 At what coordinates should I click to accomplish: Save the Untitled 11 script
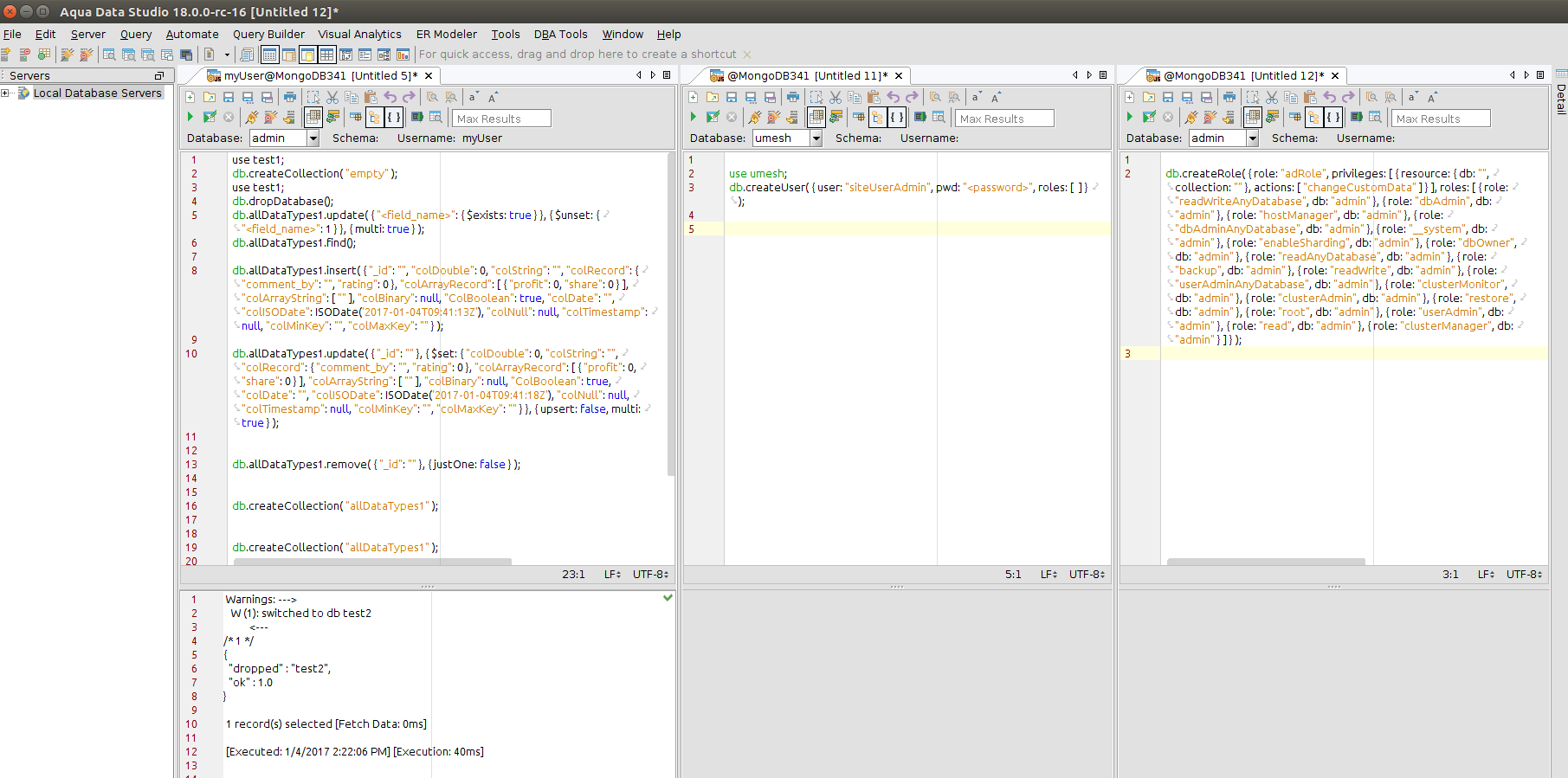tap(732, 97)
